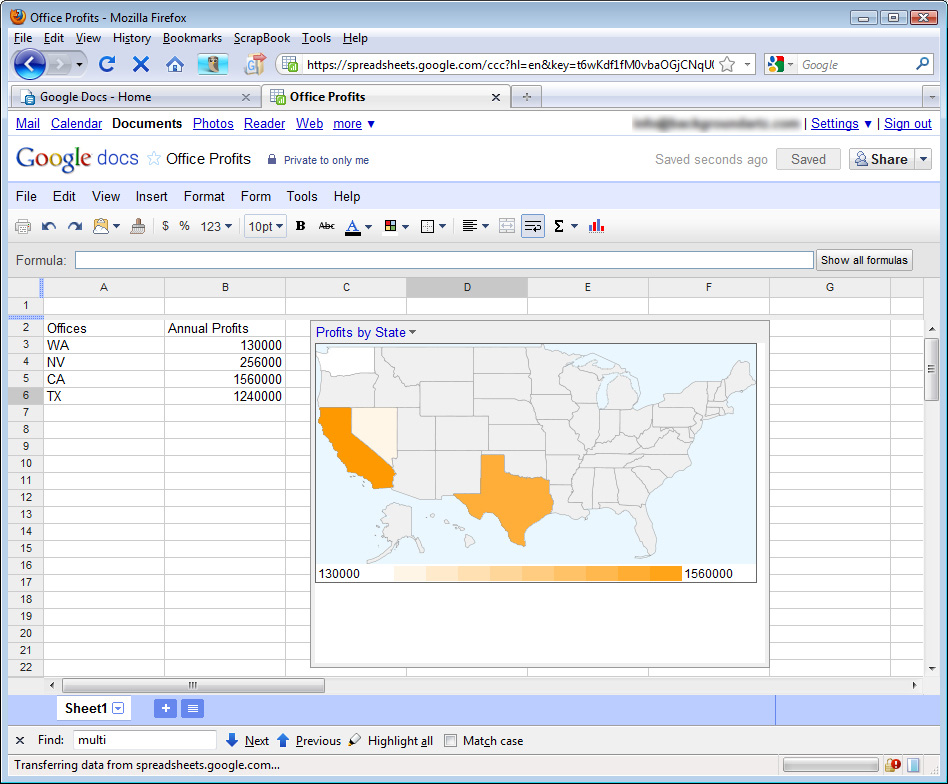The image size is (948, 784).
Task: Toggle Highlight all in the Find bar
Action: 391,740
